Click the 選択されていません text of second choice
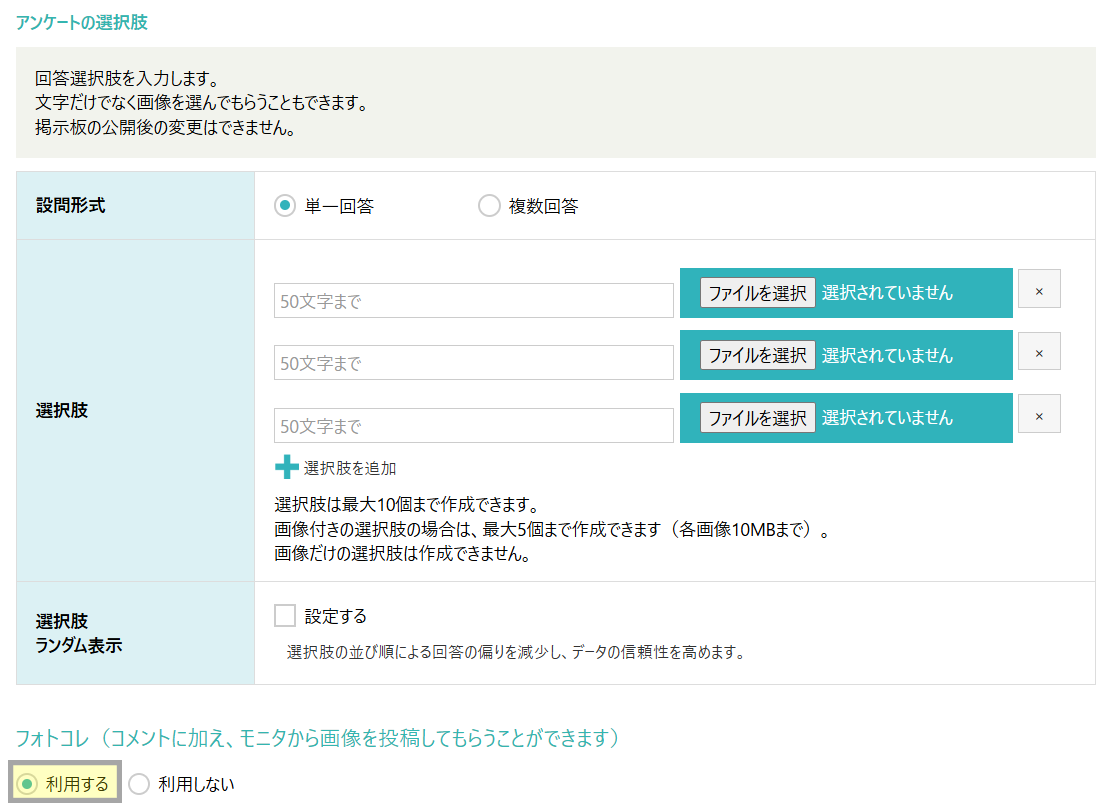This screenshot has width=1110, height=808. 887,355
